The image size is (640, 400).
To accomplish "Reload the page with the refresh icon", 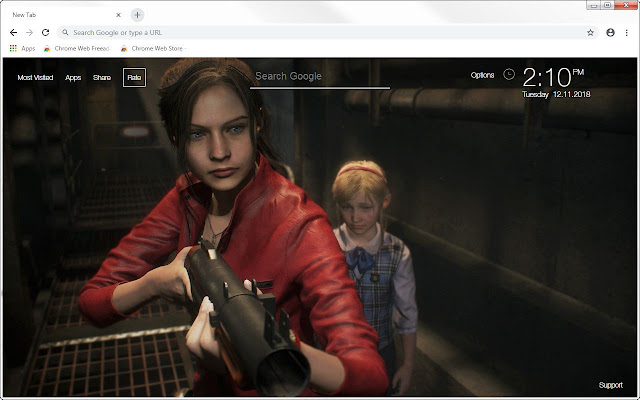I will click(x=45, y=32).
